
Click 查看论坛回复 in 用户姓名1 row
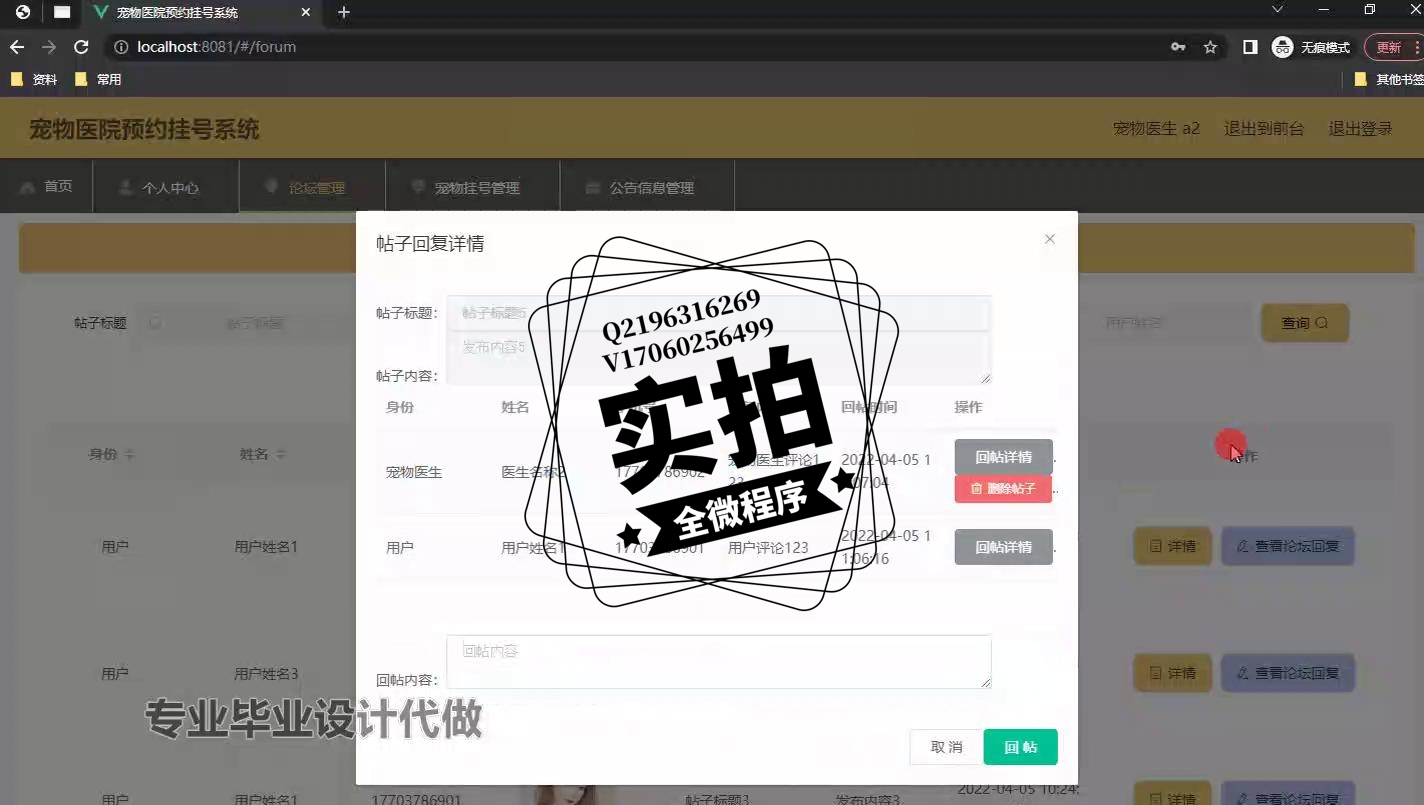[x=1287, y=546]
